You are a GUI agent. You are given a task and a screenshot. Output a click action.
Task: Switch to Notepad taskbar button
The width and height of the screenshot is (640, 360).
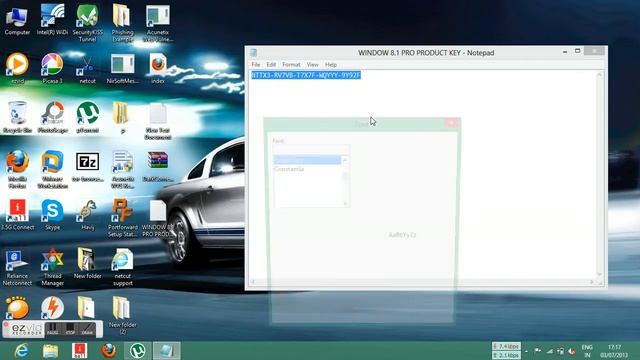tap(167, 351)
